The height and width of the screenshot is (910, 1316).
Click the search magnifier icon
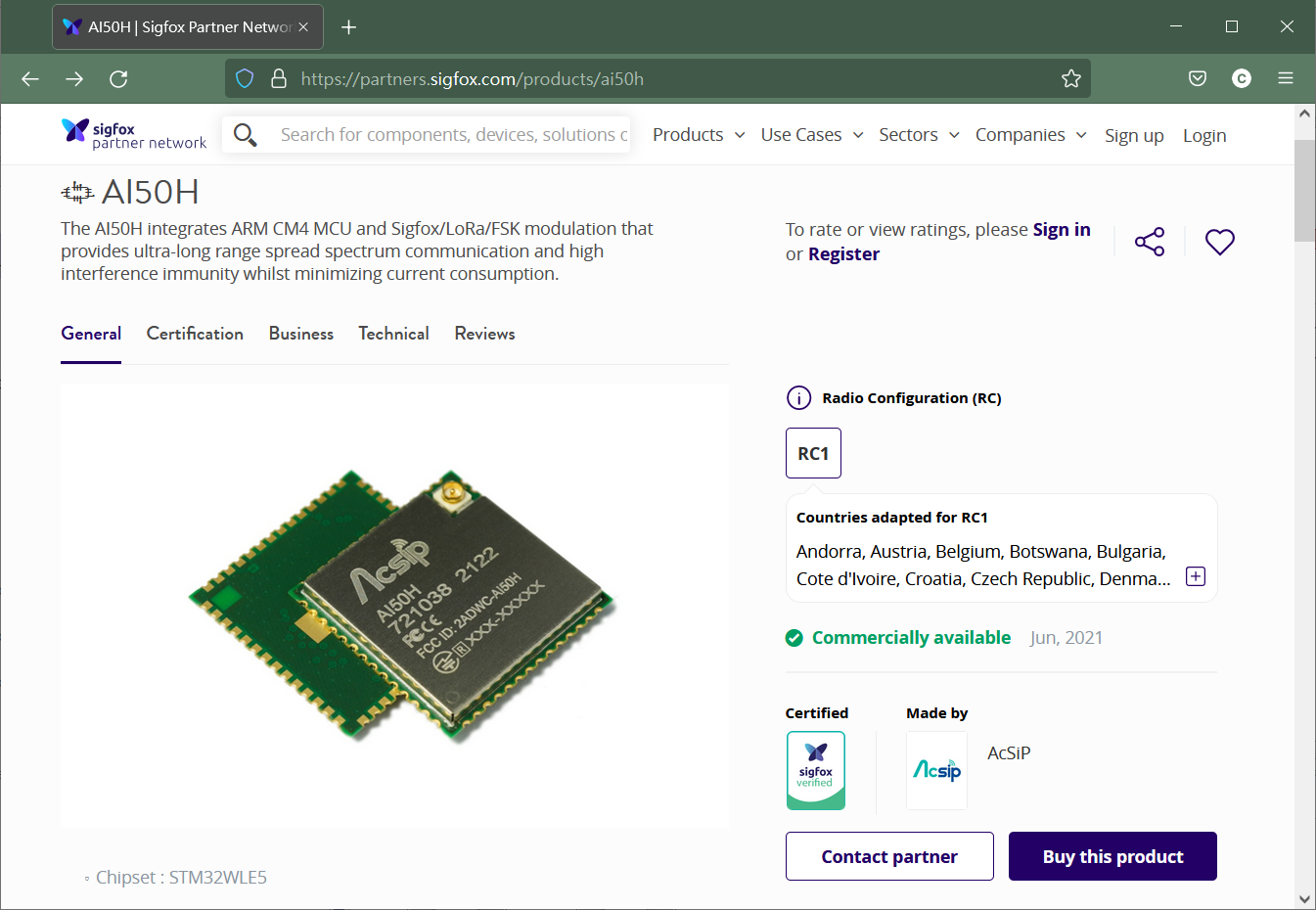246,135
